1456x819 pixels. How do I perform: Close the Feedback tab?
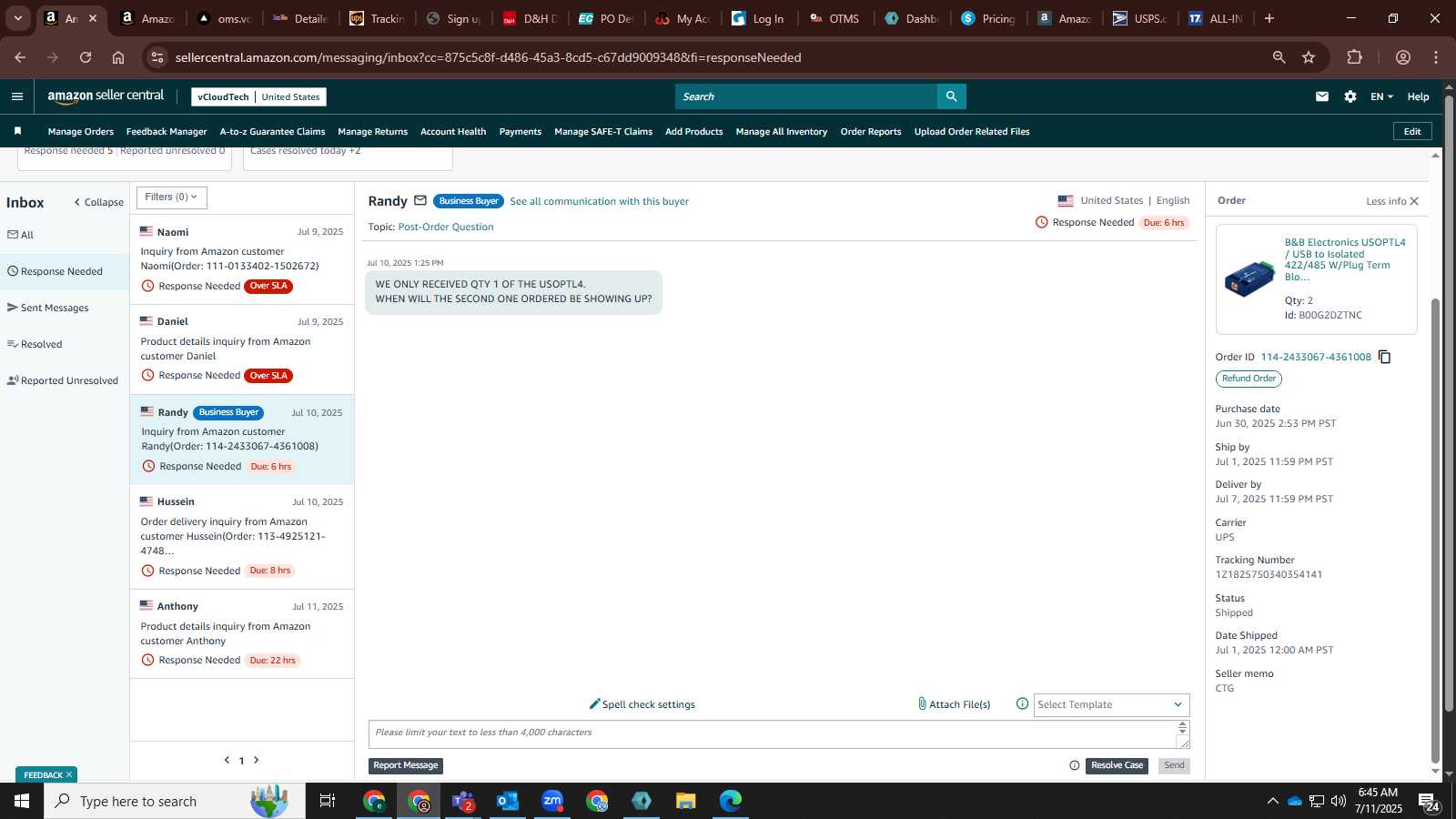[x=69, y=774]
